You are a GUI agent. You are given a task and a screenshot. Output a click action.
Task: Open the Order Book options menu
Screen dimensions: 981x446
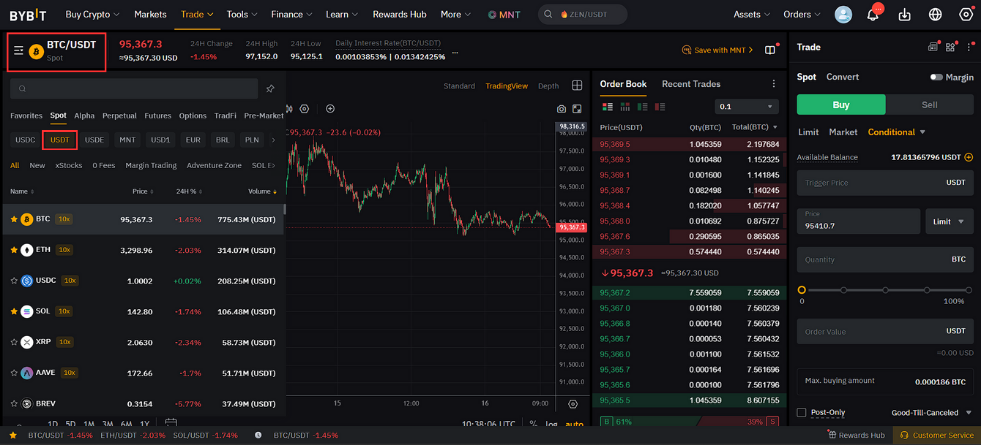(773, 84)
